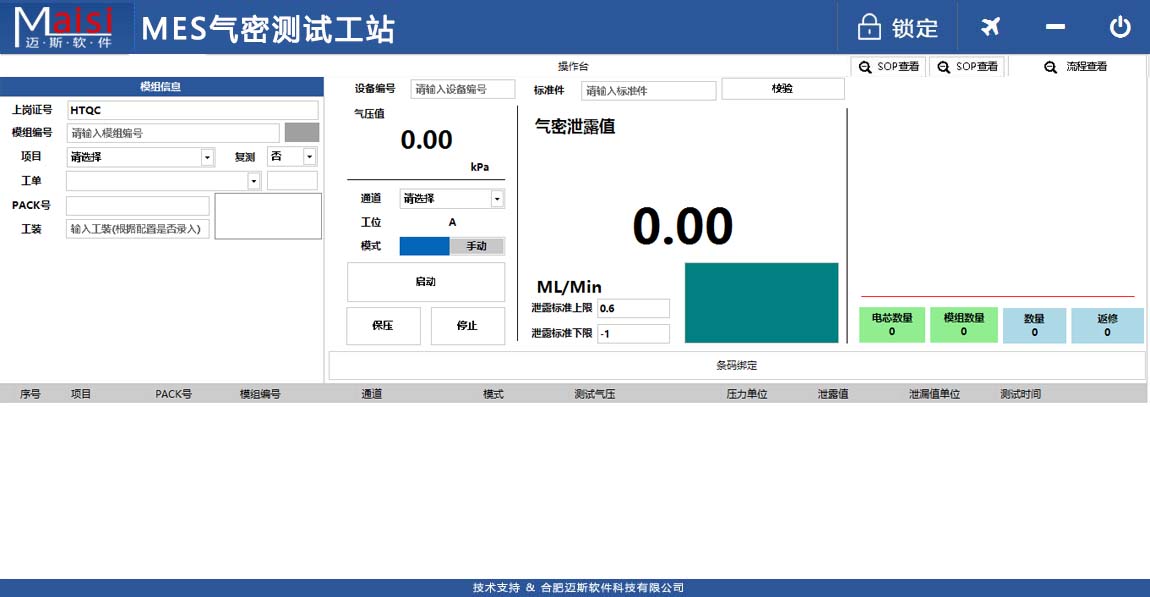
Task: Click the teal leak indicator block
Action: [x=760, y=302]
